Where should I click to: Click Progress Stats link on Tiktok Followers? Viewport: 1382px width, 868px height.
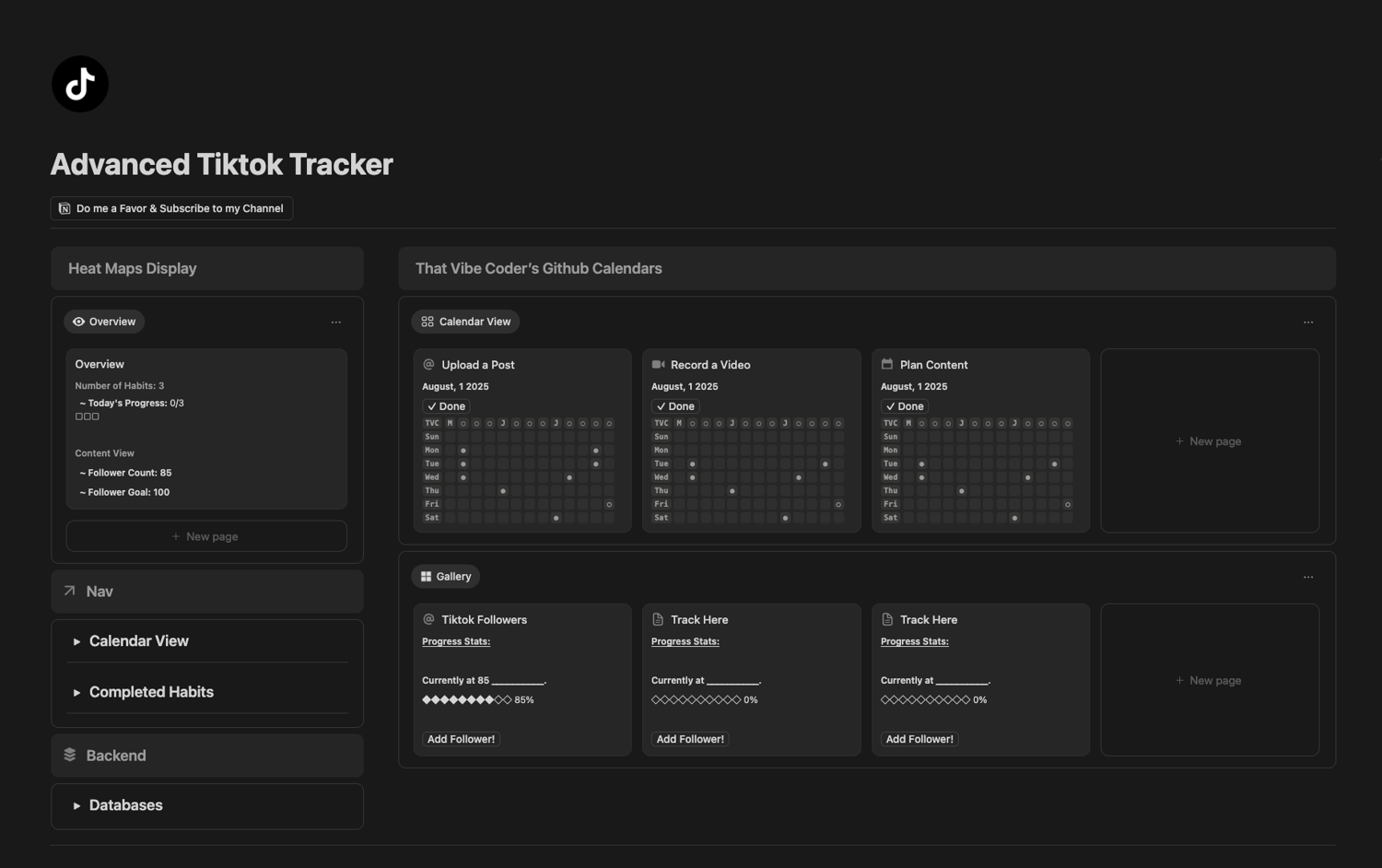pos(456,641)
